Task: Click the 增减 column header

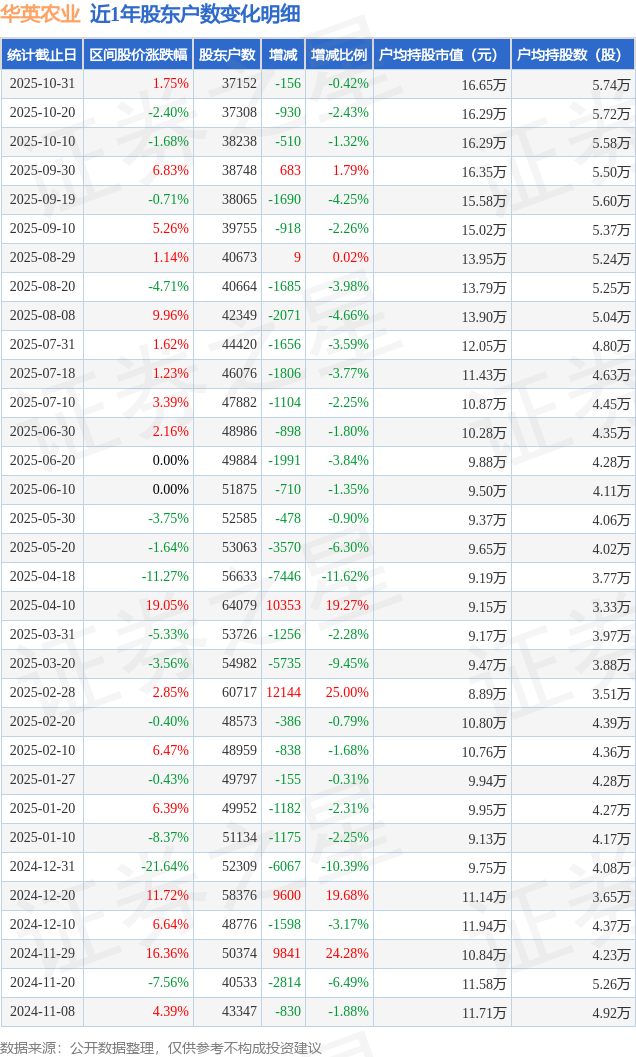Action: [283, 55]
